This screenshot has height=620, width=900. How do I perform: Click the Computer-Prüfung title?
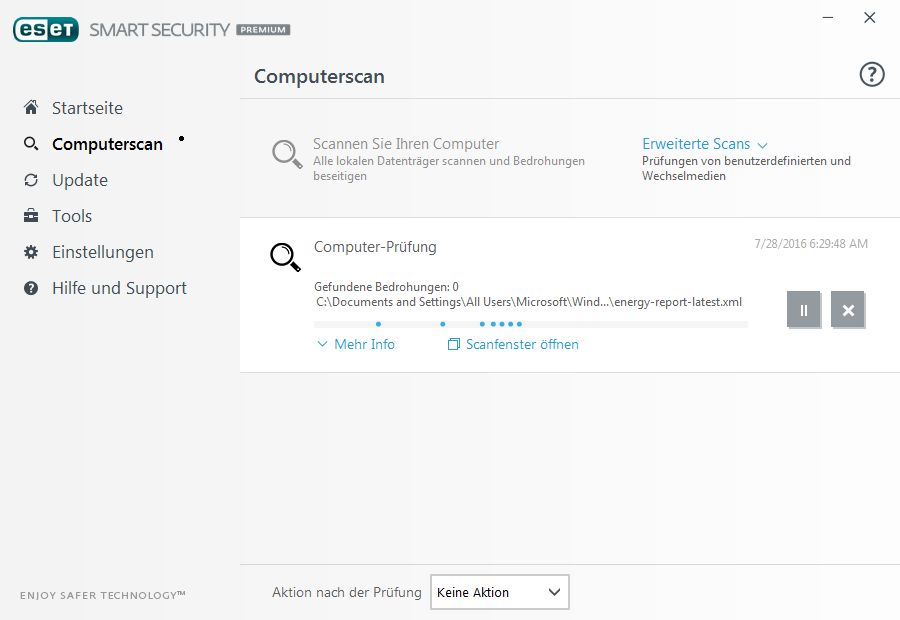[x=375, y=247]
